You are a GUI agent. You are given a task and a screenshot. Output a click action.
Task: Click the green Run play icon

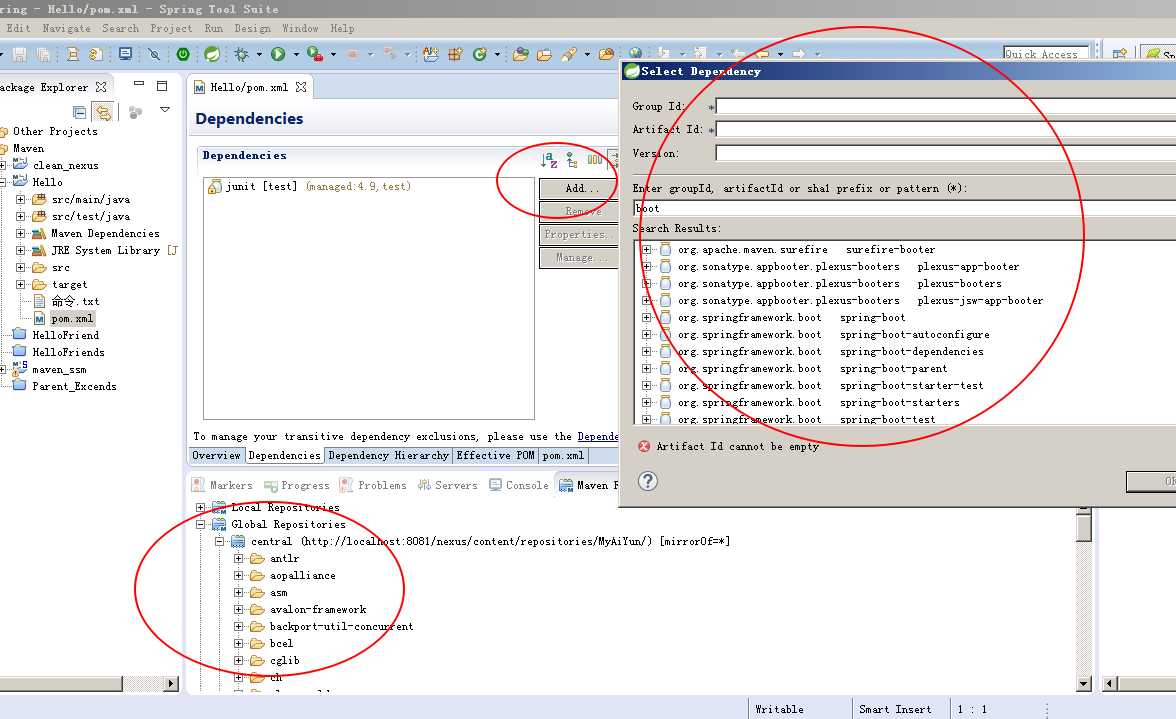(x=278, y=54)
